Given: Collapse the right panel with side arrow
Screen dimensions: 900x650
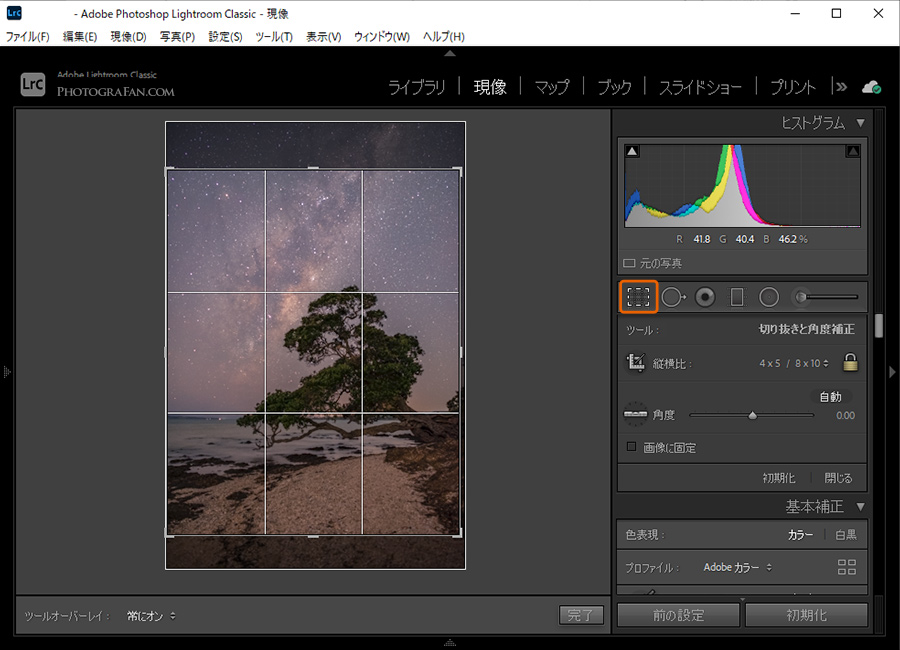Looking at the screenshot, I should coord(893,372).
